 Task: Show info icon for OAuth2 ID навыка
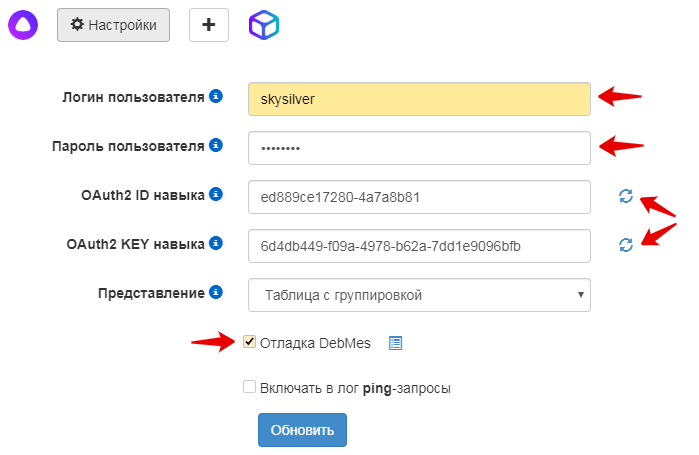click(215, 195)
